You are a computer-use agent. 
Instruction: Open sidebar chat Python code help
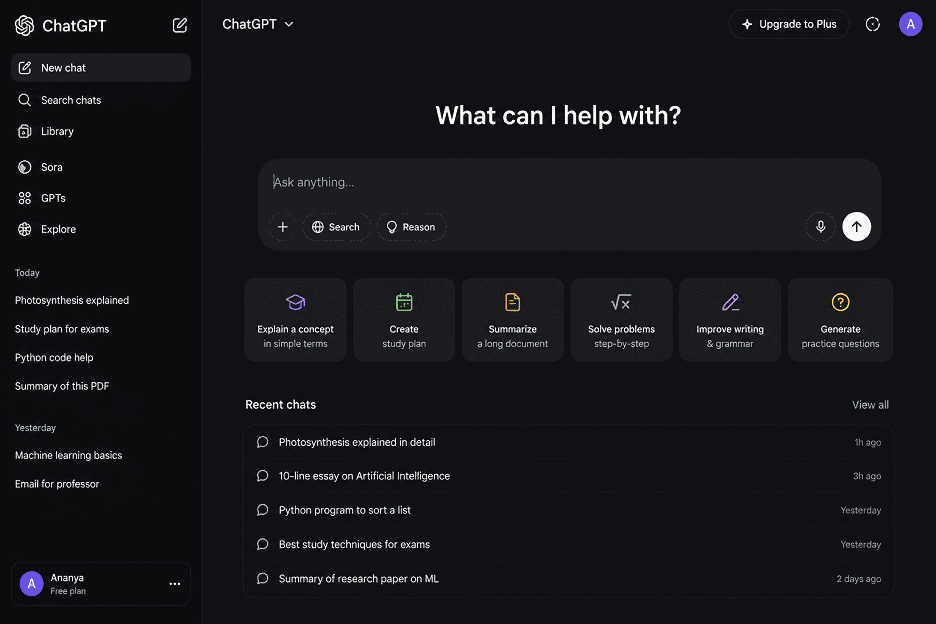pos(54,357)
